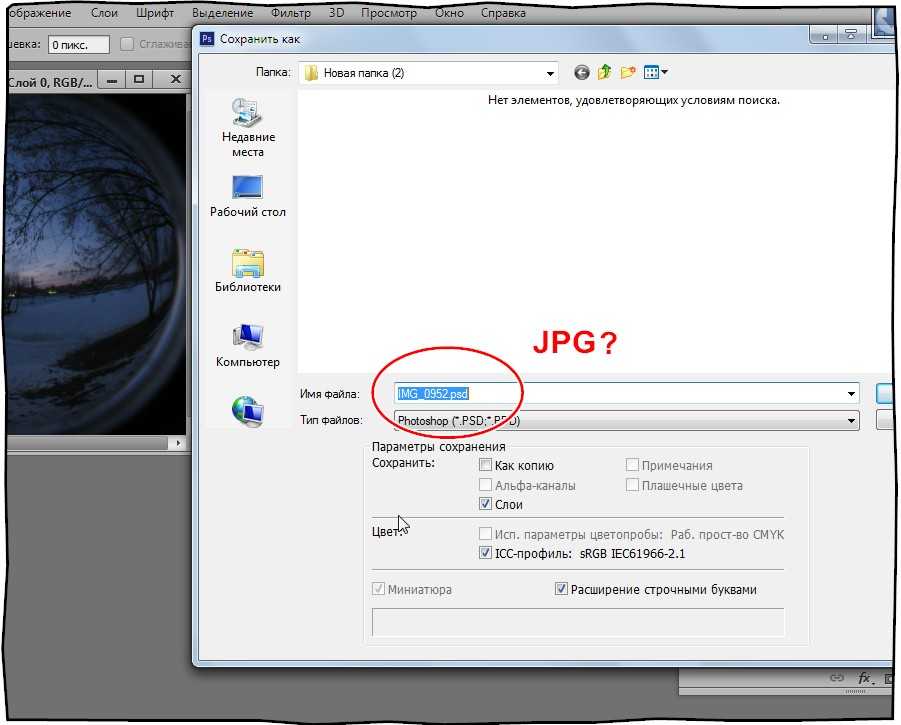Maximize the document window 'Слой 0, RGB'
Viewport: 901px width, 725px height.
click(139, 79)
